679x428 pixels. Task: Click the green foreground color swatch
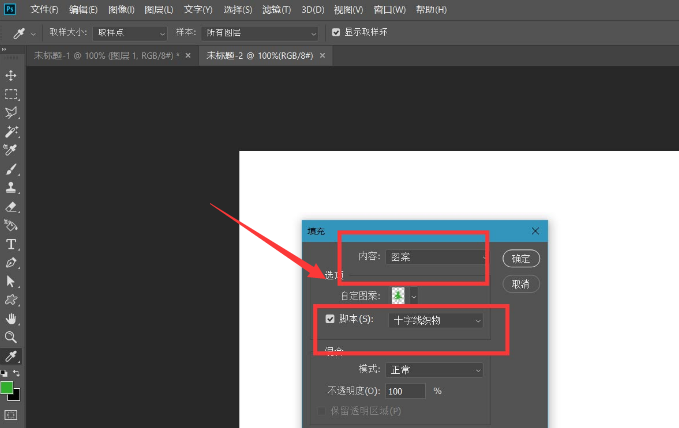click(x=6, y=387)
